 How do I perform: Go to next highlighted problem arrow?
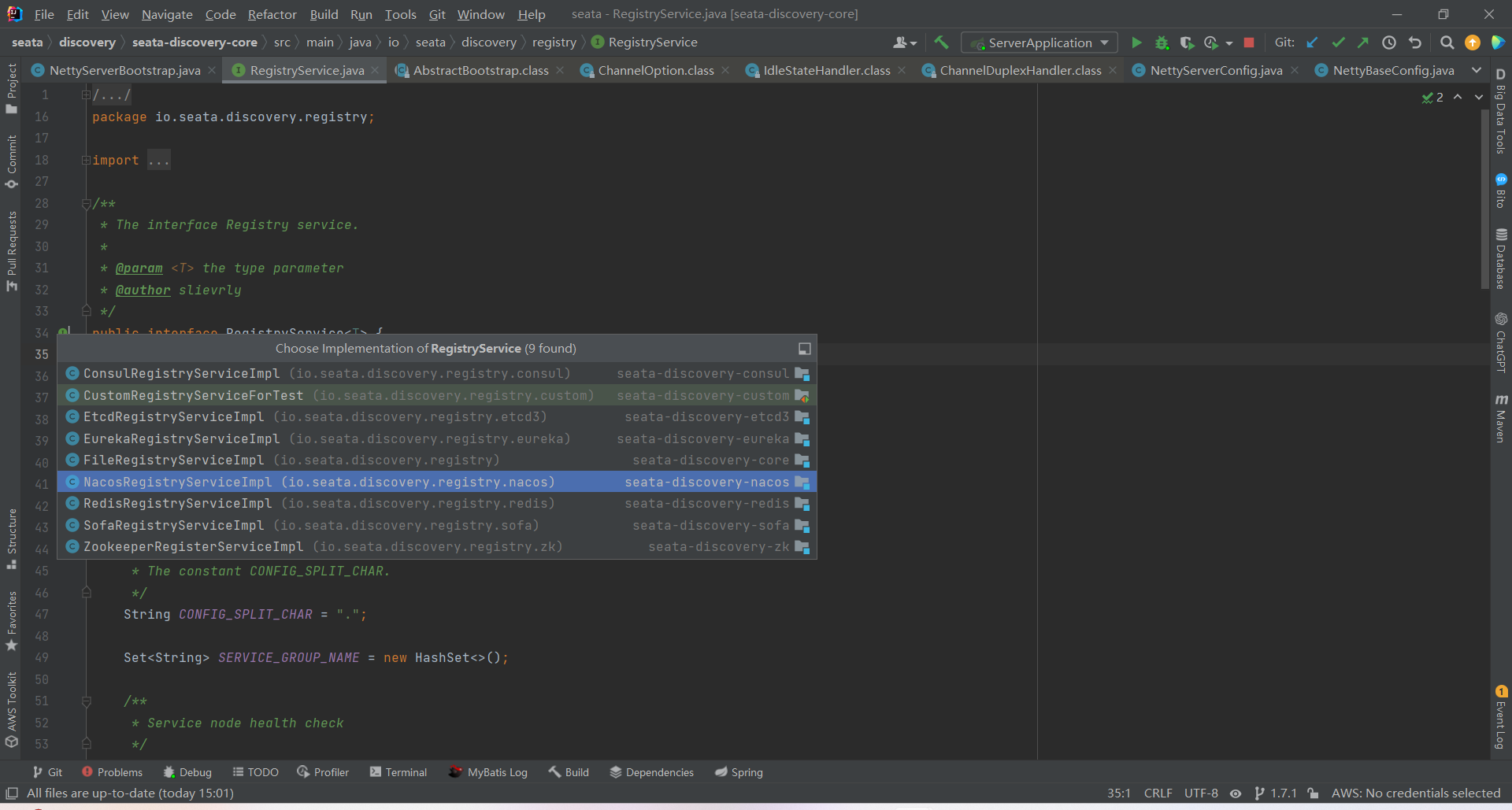click(x=1478, y=97)
